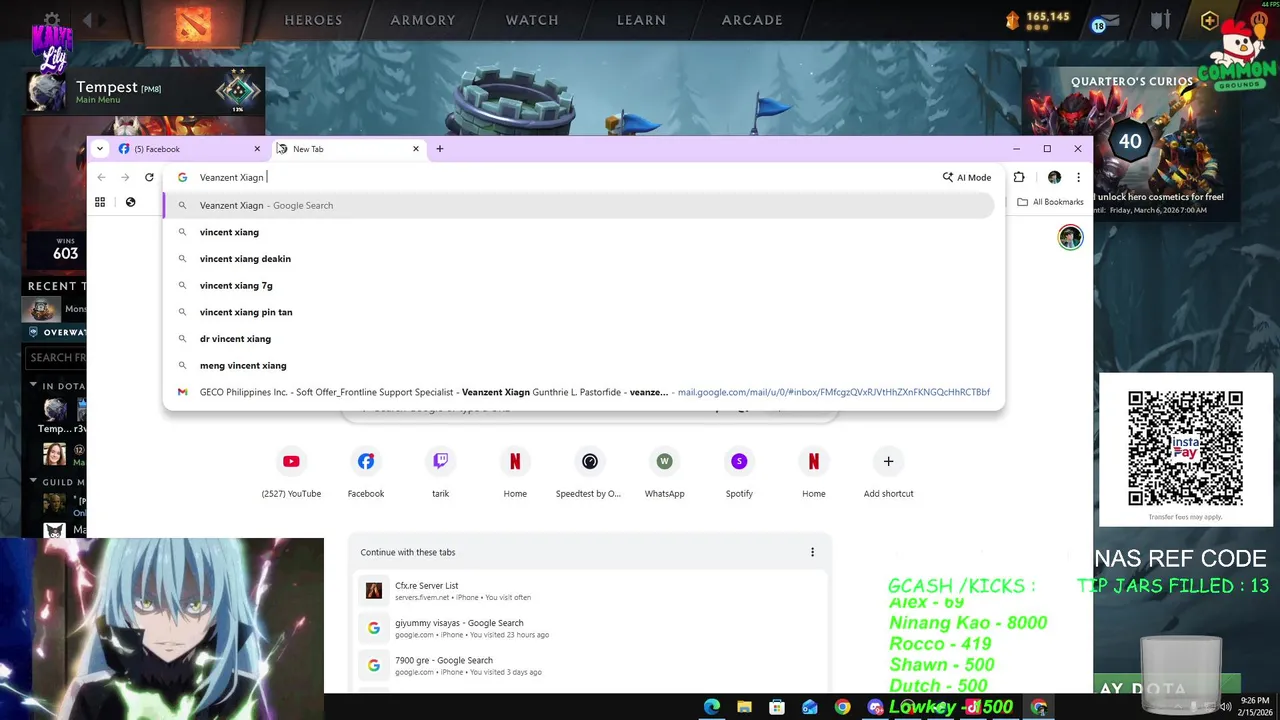Image resolution: width=1280 pixels, height=720 pixels.
Task: Open 'Continue with these tabs' options menu
Action: click(x=812, y=552)
